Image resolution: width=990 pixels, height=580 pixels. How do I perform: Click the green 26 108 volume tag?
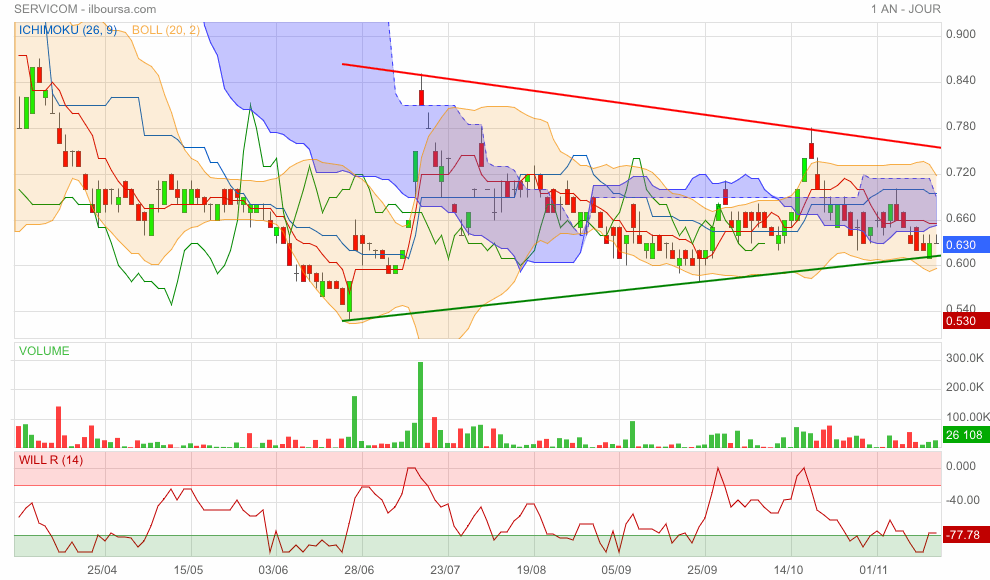(965, 435)
